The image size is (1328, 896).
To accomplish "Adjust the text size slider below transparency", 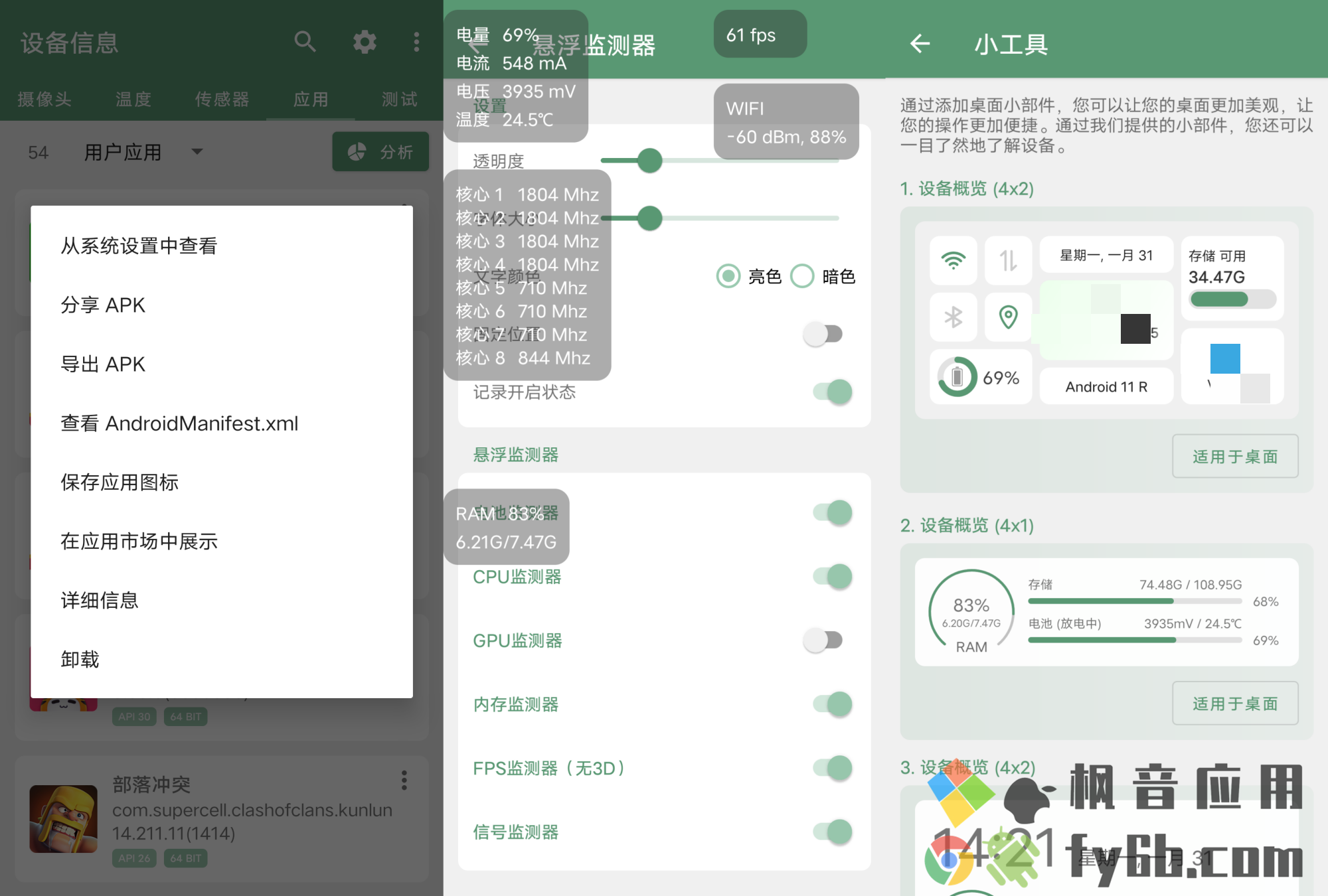I will point(720,218).
